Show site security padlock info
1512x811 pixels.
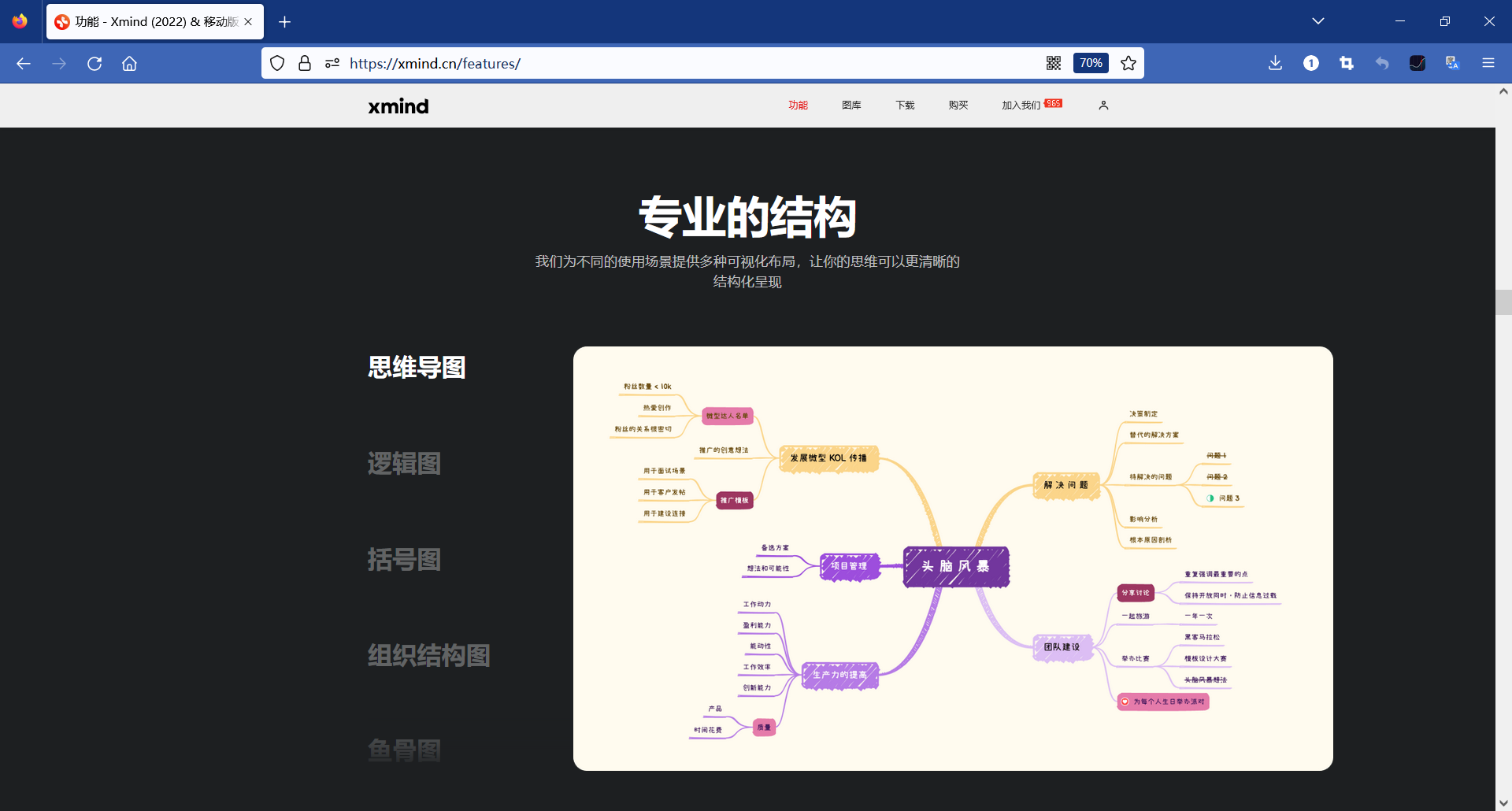pyautogui.click(x=305, y=63)
